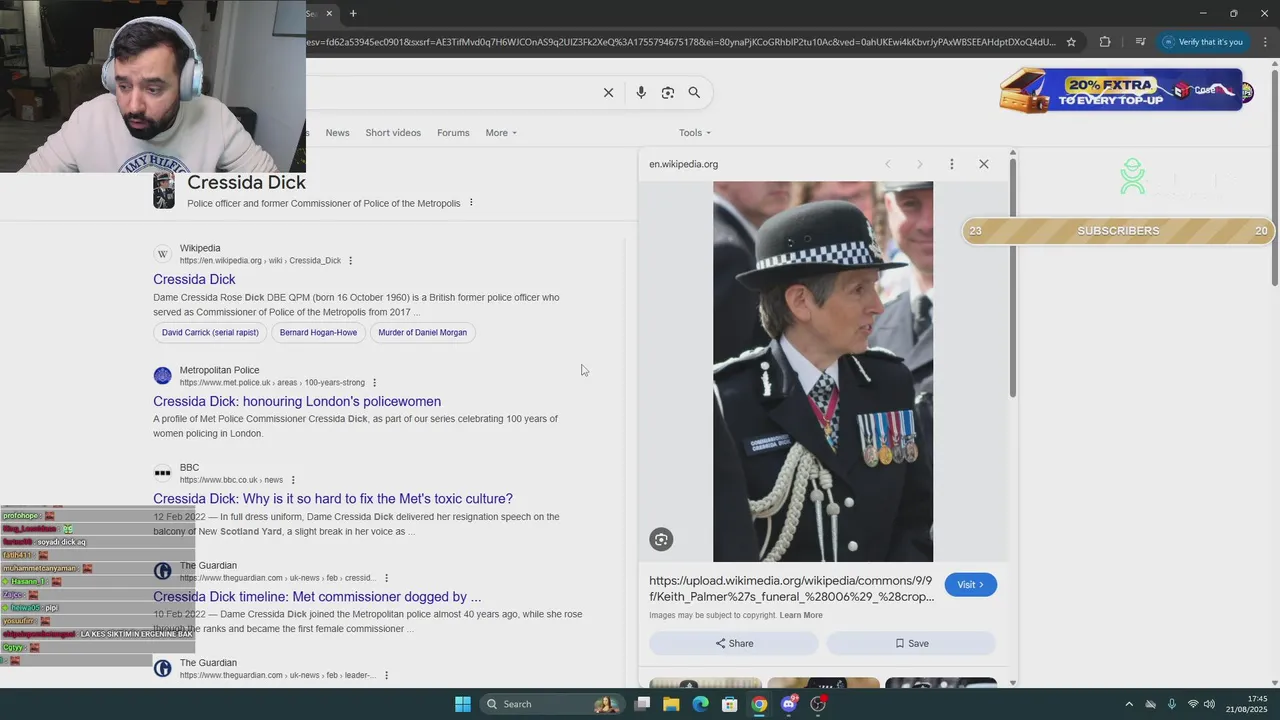The width and height of the screenshot is (1280, 720).
Task: Click the magnifier search submit icon
Action: click(x=694, y=92)
